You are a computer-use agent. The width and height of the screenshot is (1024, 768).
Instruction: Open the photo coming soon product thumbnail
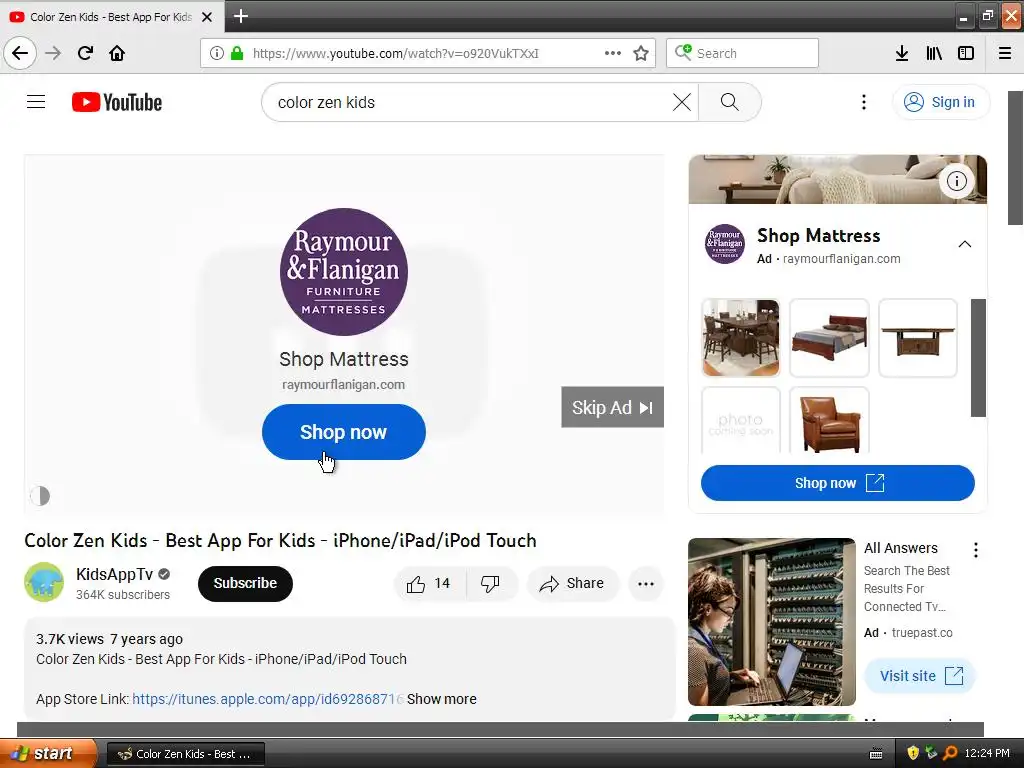[741, 420]
